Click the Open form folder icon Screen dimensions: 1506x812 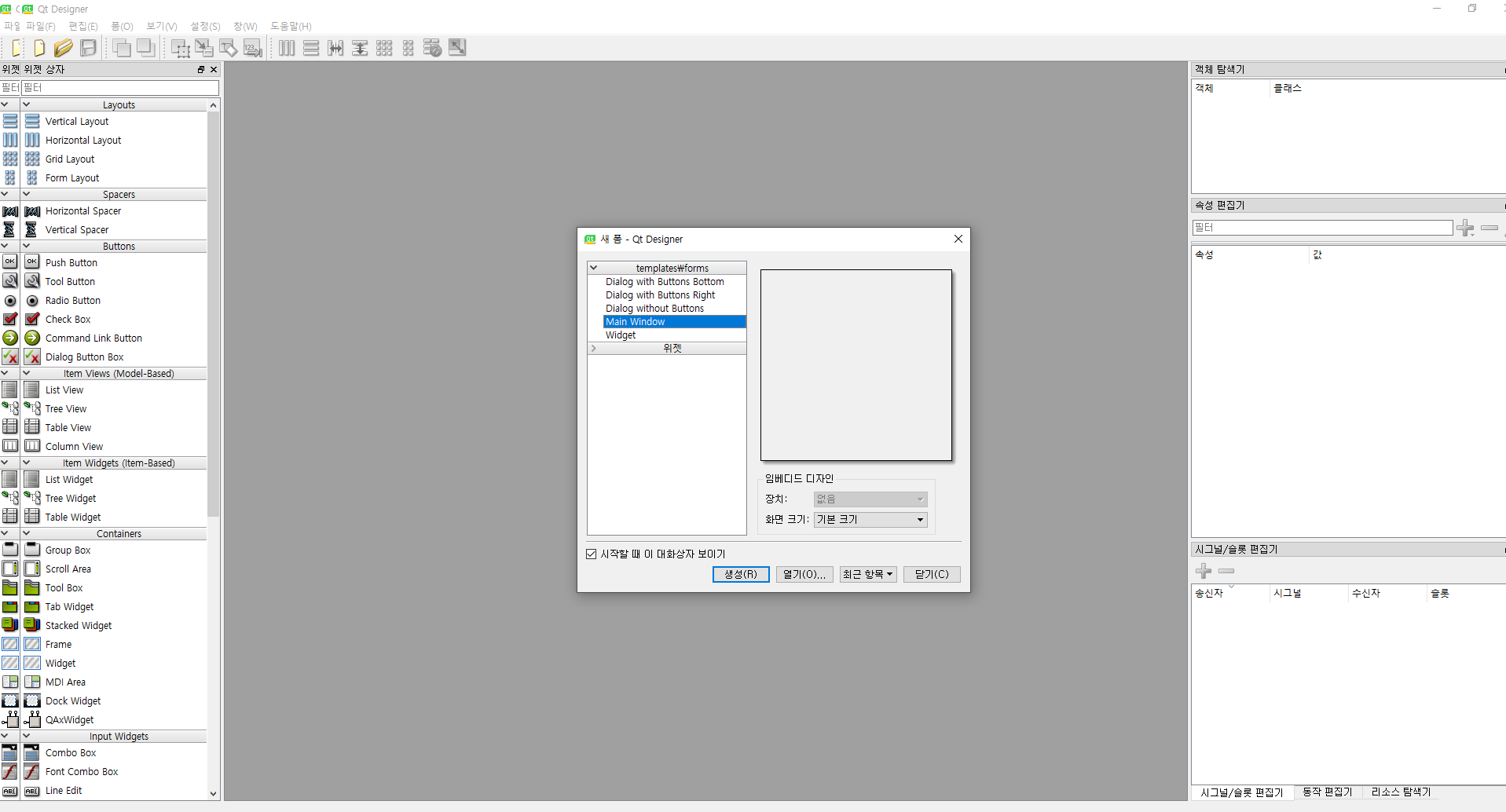pyautogui.click(x=64, y=48)
